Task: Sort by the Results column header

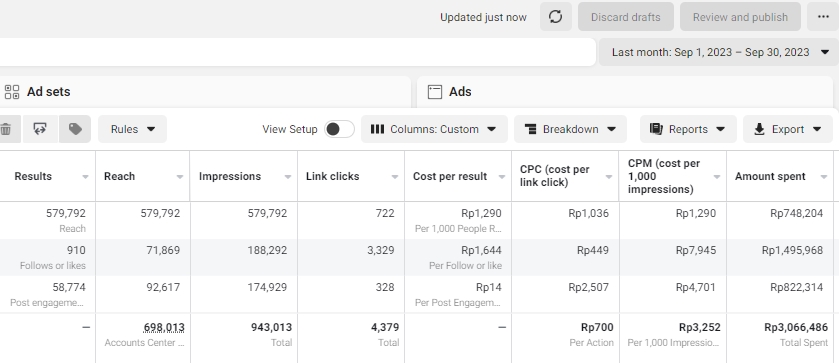Action: (33, 176)
